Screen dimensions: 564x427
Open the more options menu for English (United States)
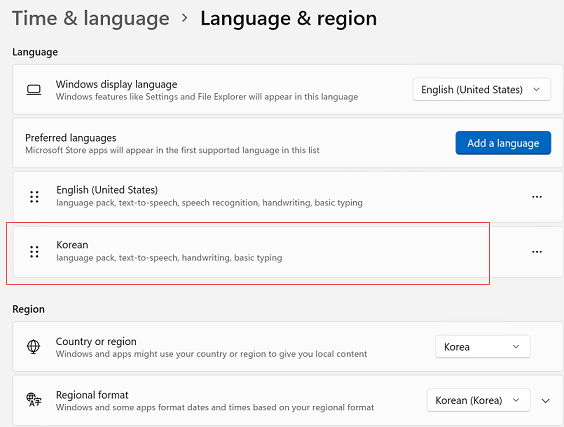(537, 197)
